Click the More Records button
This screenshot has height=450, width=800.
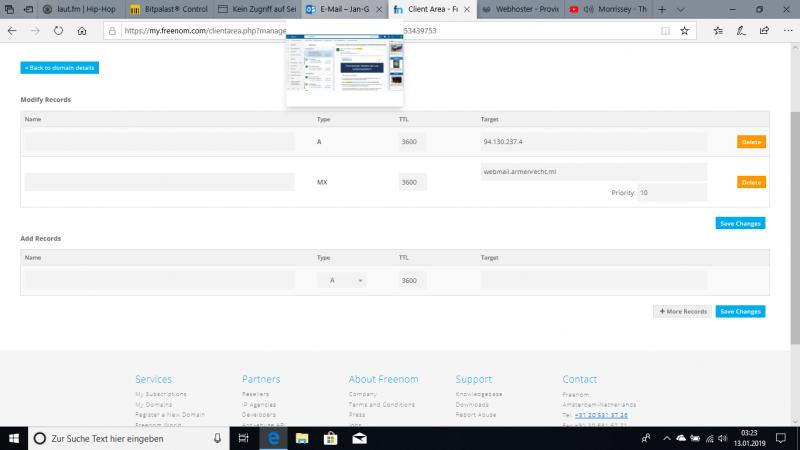[682, 311]
